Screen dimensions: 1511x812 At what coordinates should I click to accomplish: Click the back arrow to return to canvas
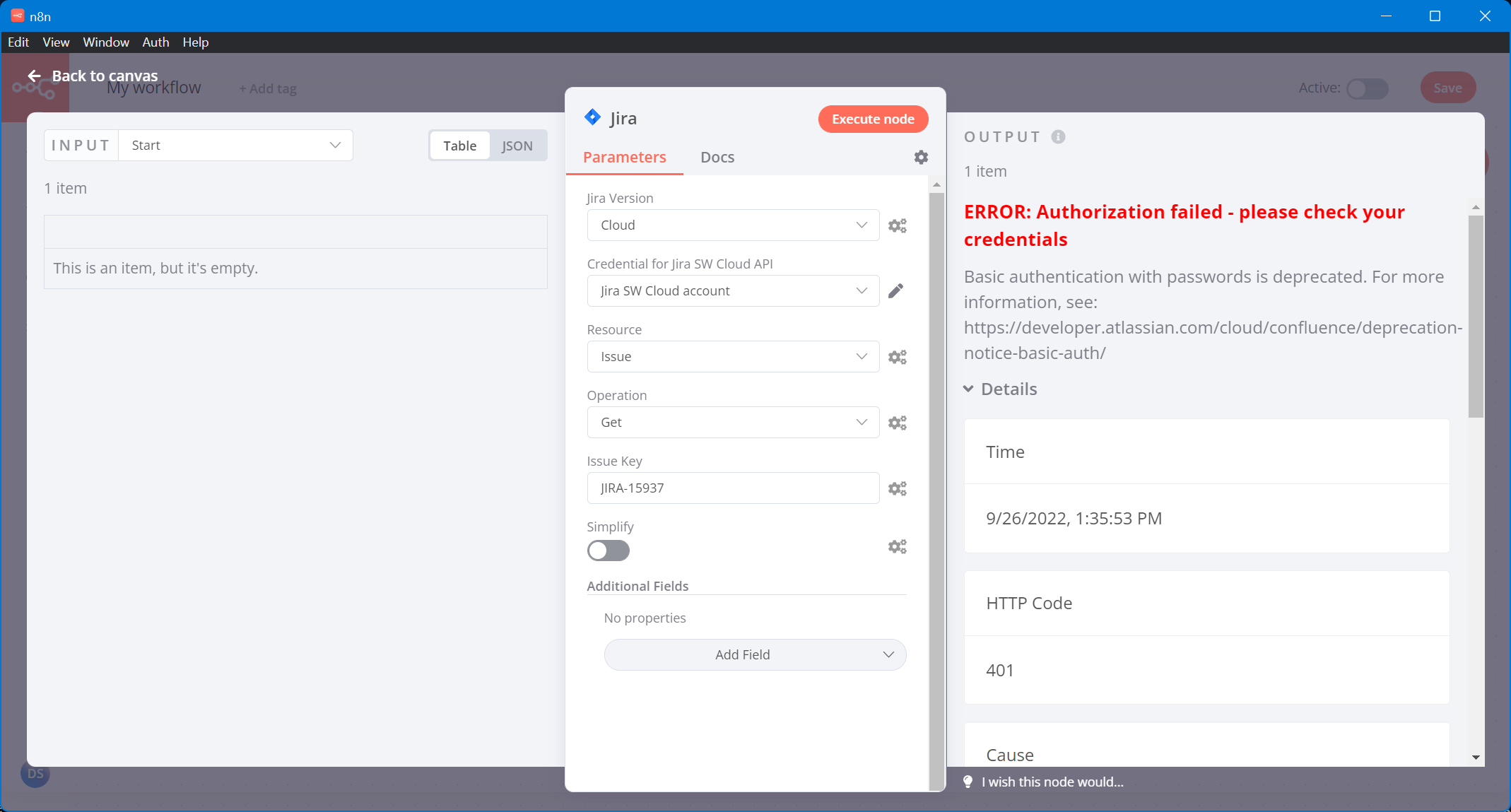coord(33,76)
